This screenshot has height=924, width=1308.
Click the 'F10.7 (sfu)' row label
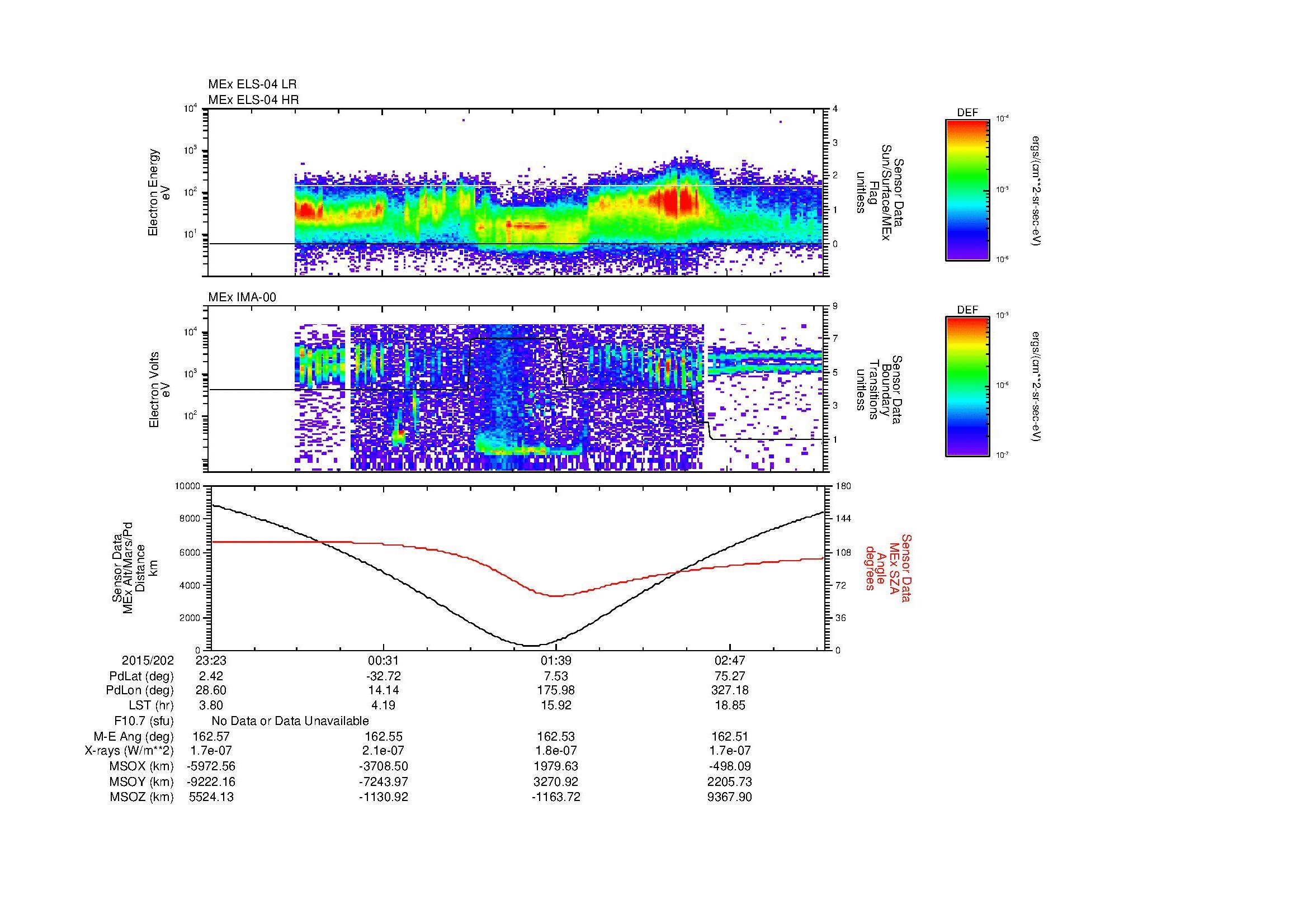click(144, 721)
